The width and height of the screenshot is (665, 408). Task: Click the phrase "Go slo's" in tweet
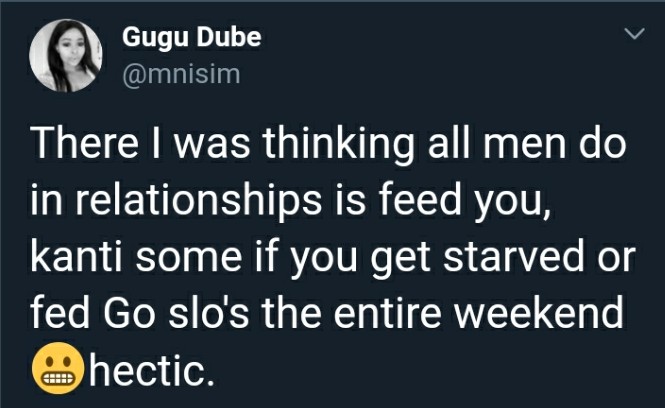tap(175, 311)
